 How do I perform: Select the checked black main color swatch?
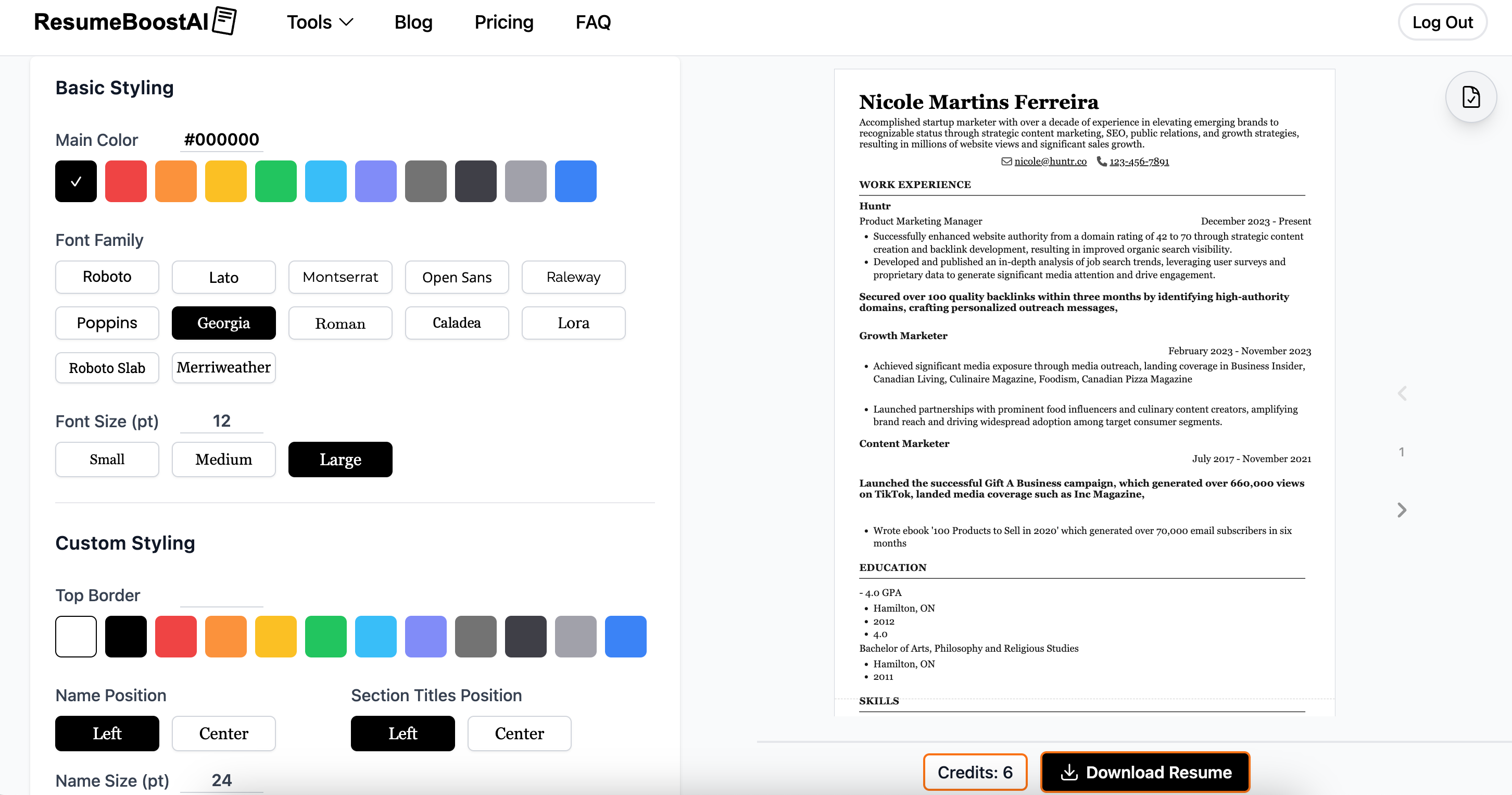pyautogui.click(x=75, y=181)
